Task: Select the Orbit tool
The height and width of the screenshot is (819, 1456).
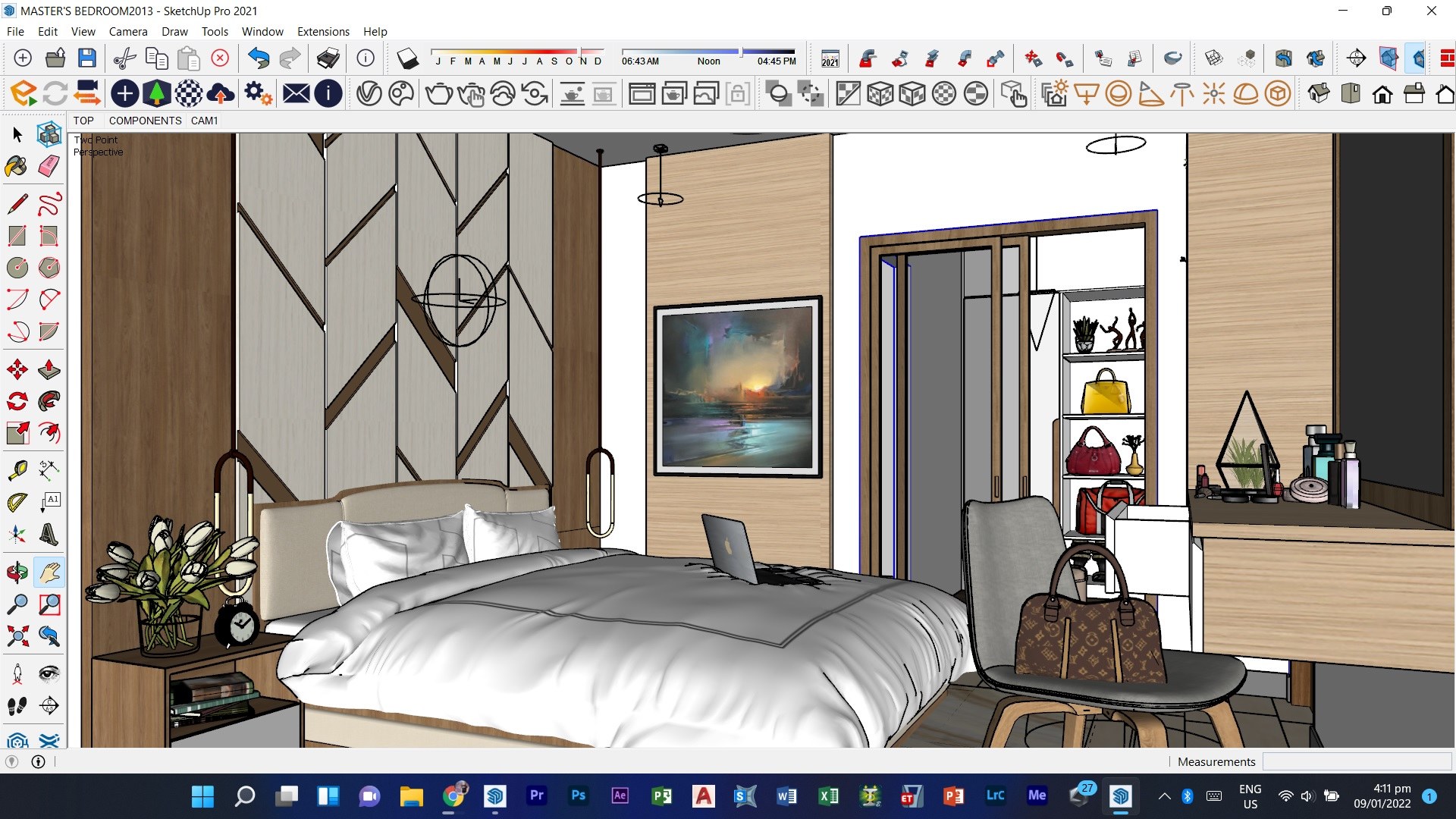Action: pyautogui.click(x=17, y=573)
